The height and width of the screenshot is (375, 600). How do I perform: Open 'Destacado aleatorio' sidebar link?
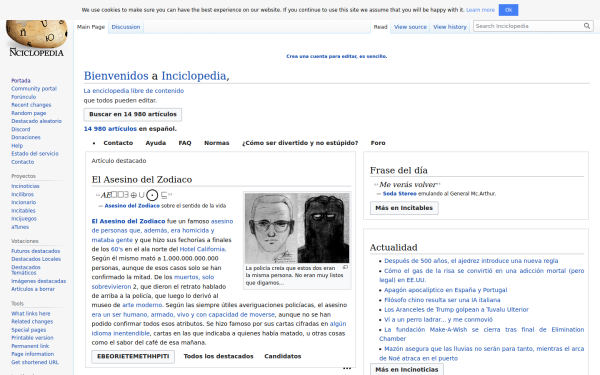click(x=36, y=121)
